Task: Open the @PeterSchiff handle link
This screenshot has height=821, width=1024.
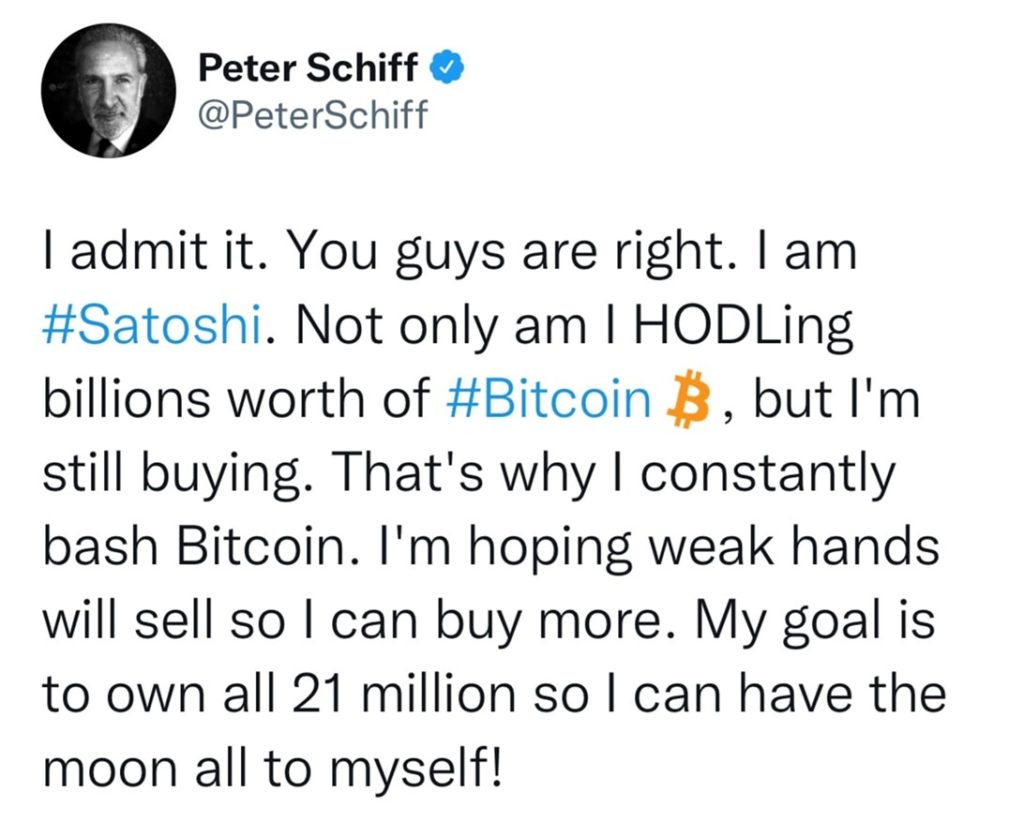Action: 312,116
